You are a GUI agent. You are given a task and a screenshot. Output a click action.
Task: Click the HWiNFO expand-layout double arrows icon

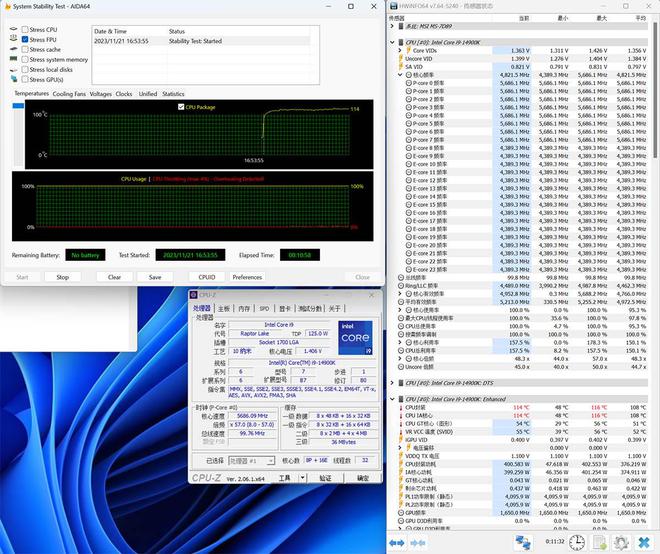pyautogui.click(x=397, y=543)
